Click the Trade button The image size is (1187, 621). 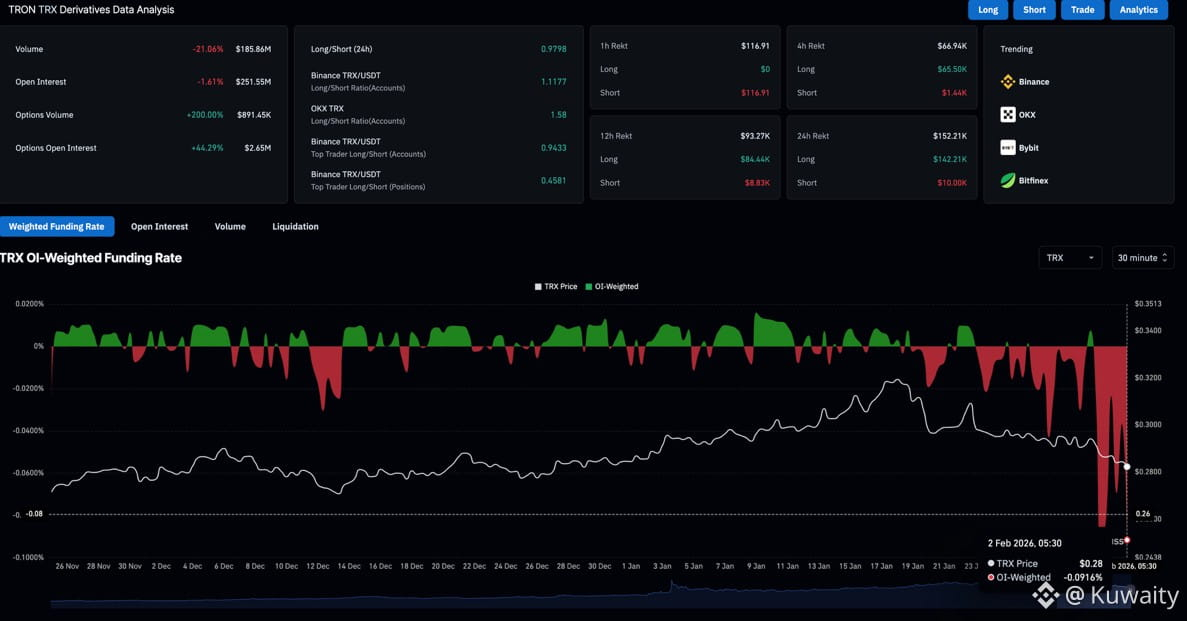1082,10
